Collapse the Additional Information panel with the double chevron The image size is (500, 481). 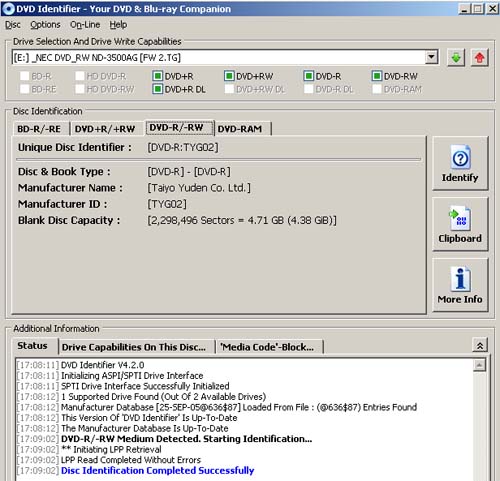pyautogui.click(x=480, y=346)
